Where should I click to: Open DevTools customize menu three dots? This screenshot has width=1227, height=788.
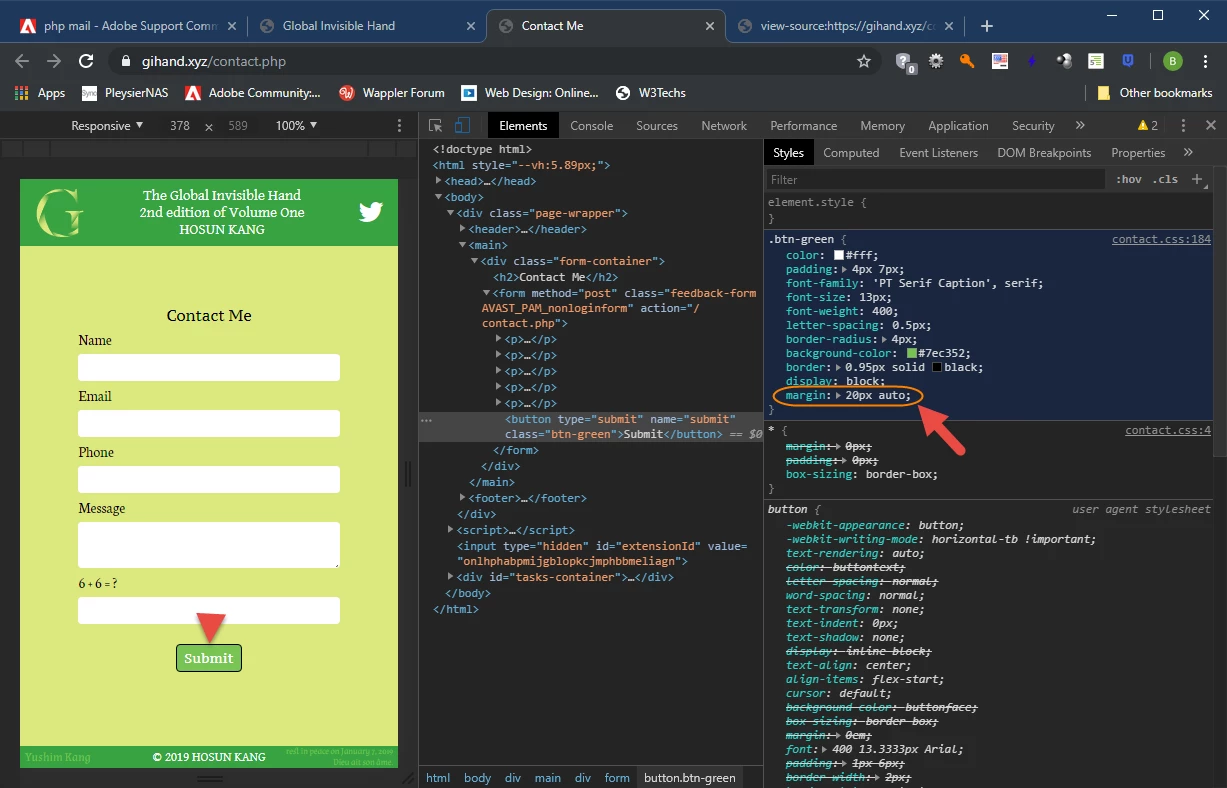click(1183, 126)
